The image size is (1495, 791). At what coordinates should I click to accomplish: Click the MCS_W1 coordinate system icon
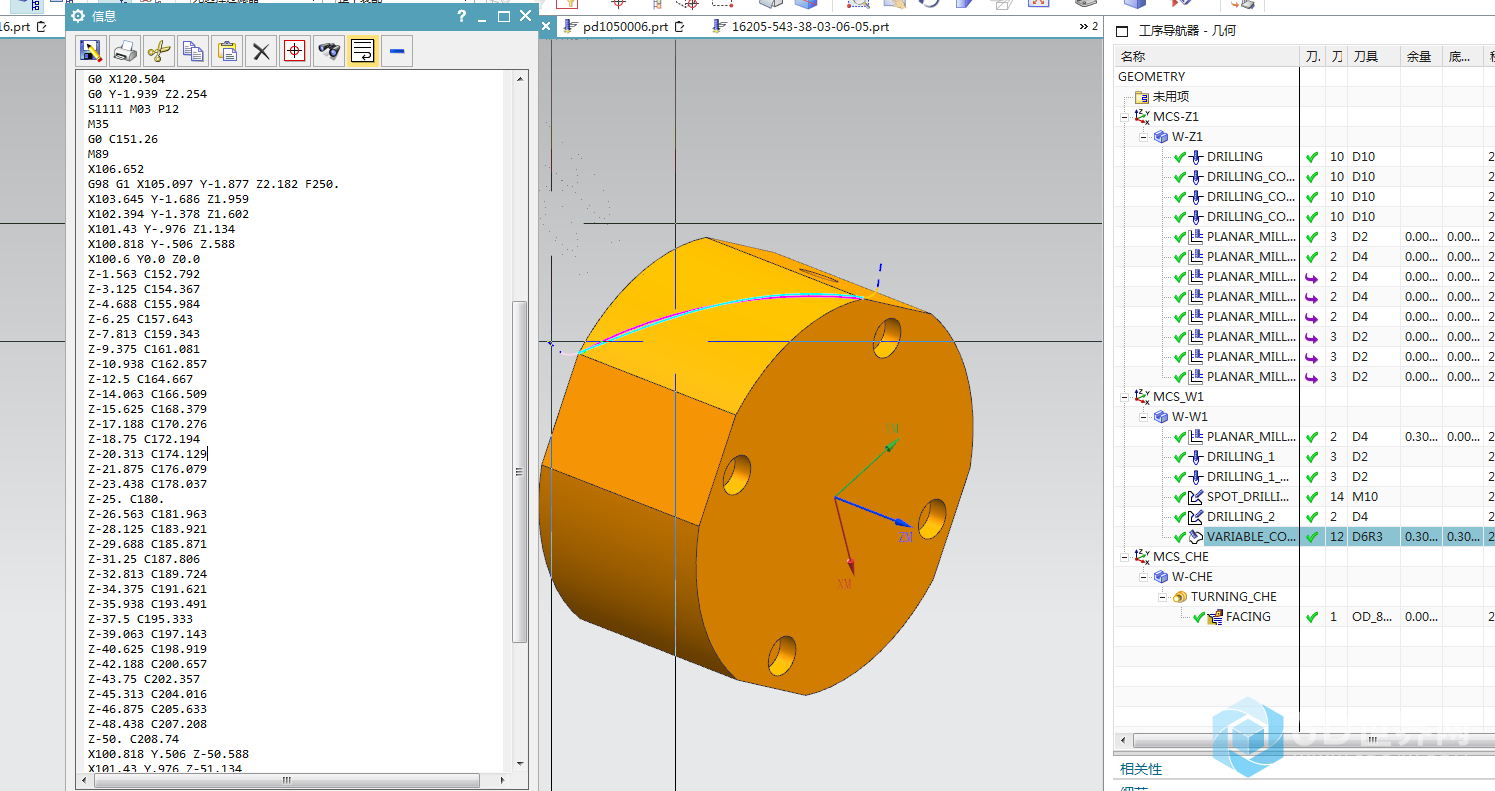coord(1142,397)
